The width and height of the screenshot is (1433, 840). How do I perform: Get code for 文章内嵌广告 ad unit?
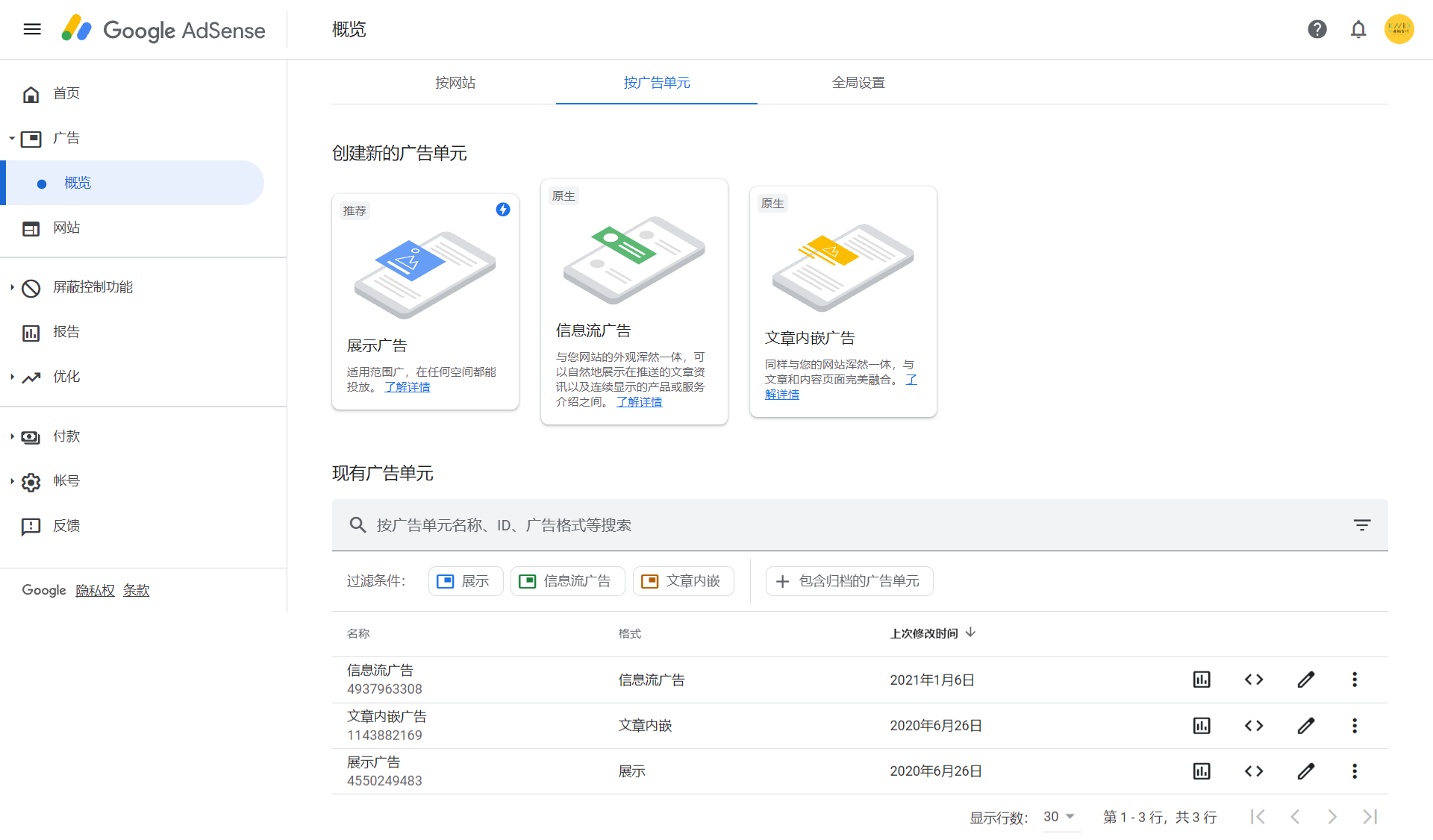[x=1254, y=726]
